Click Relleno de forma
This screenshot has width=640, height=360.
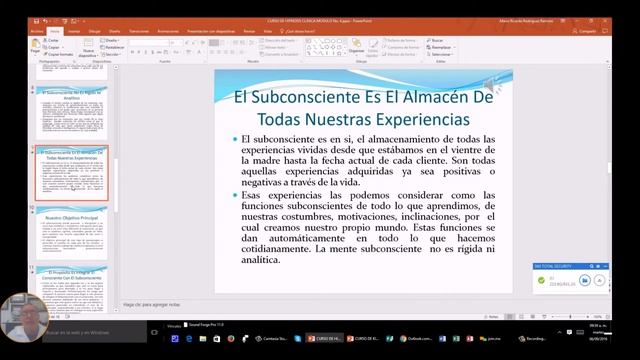tap(399, 40)
